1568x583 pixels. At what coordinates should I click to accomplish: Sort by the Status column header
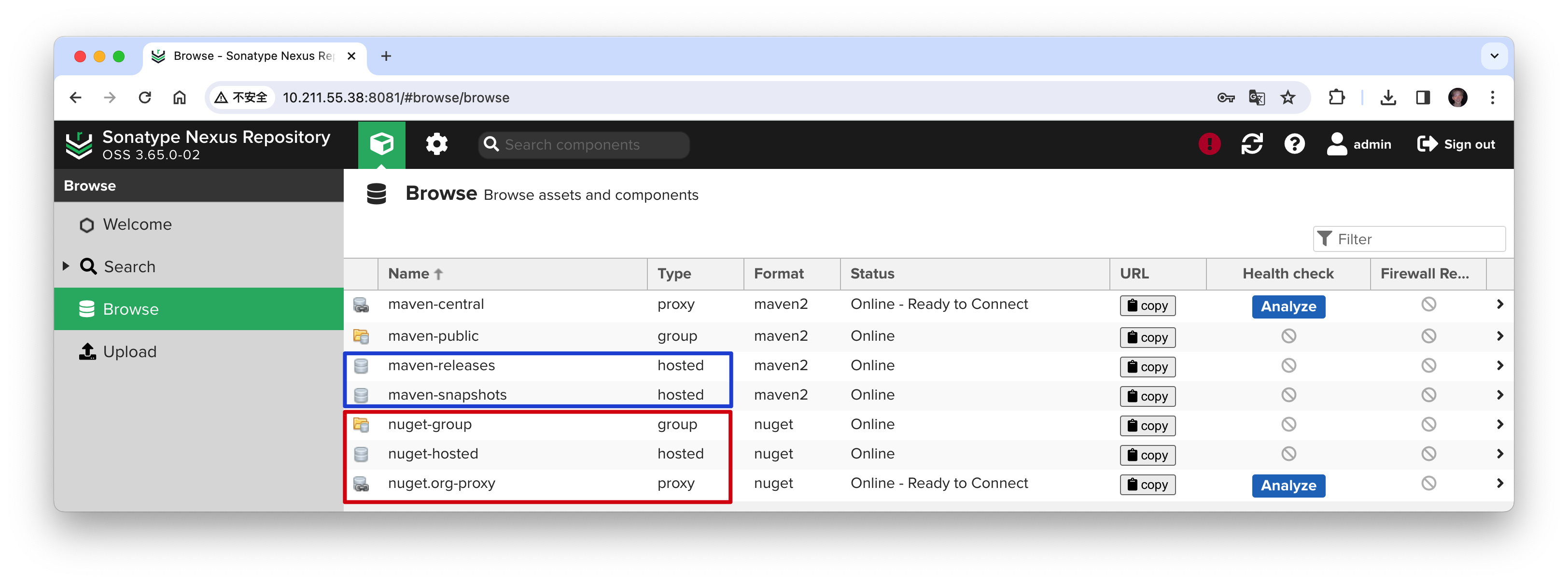click(x=975, y=274)
